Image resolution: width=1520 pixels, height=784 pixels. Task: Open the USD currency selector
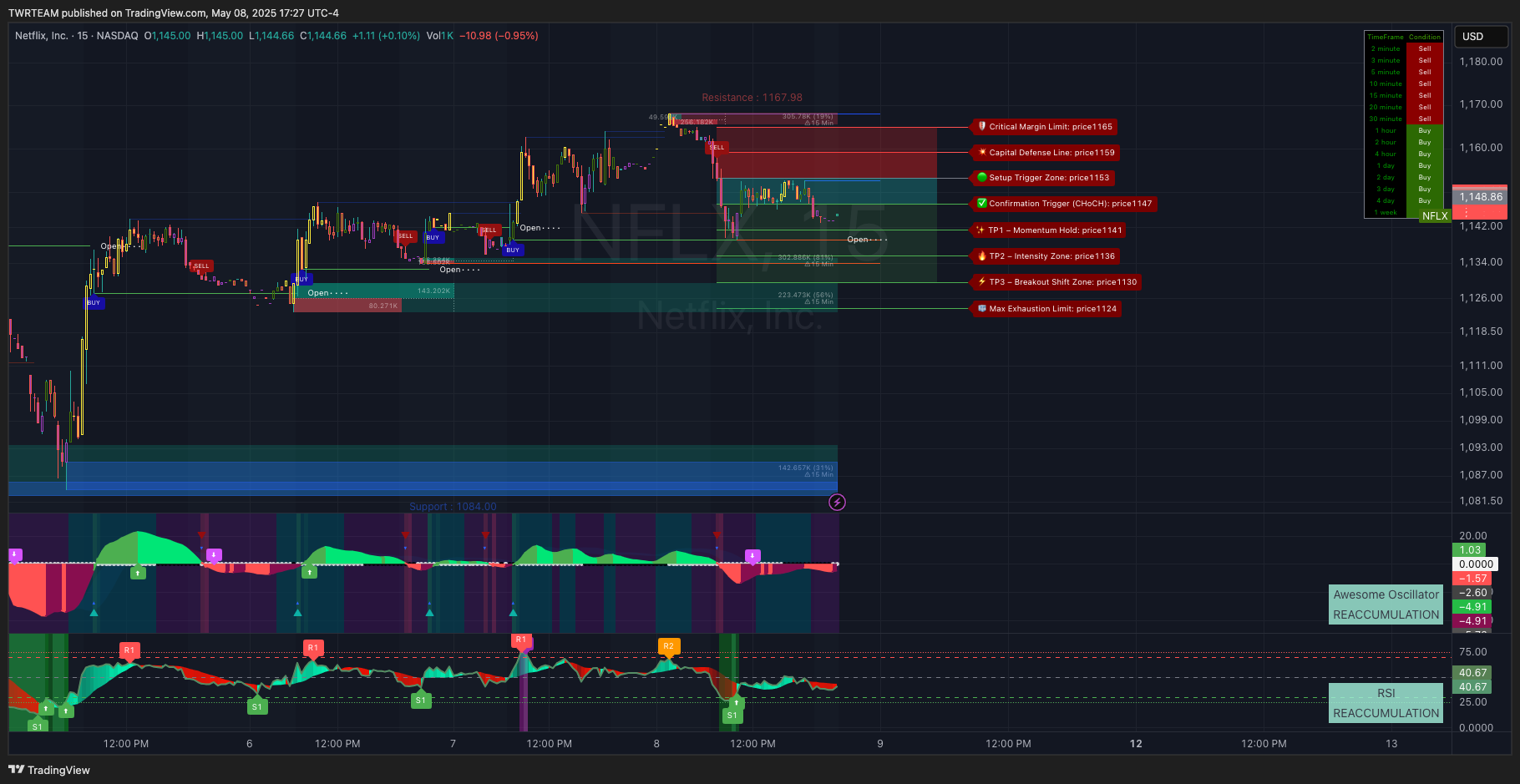pyautogui.click(x=1482, y=37)
